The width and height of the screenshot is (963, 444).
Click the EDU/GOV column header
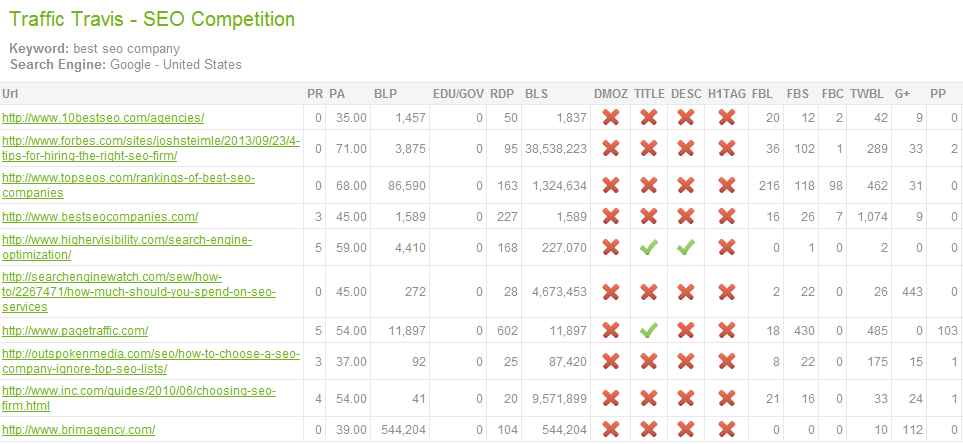click(x=458, y=94)
